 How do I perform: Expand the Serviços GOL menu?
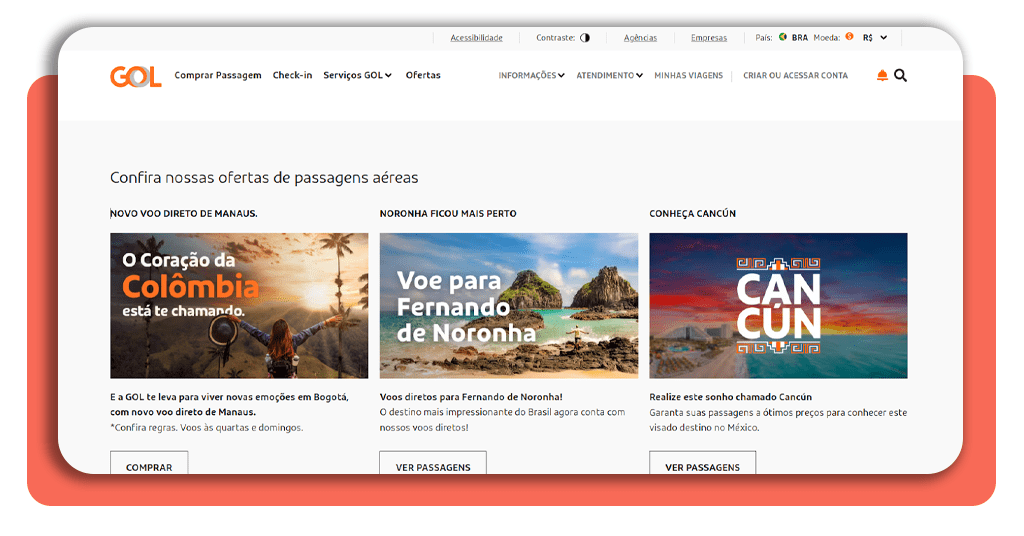(x=357, y=76)
